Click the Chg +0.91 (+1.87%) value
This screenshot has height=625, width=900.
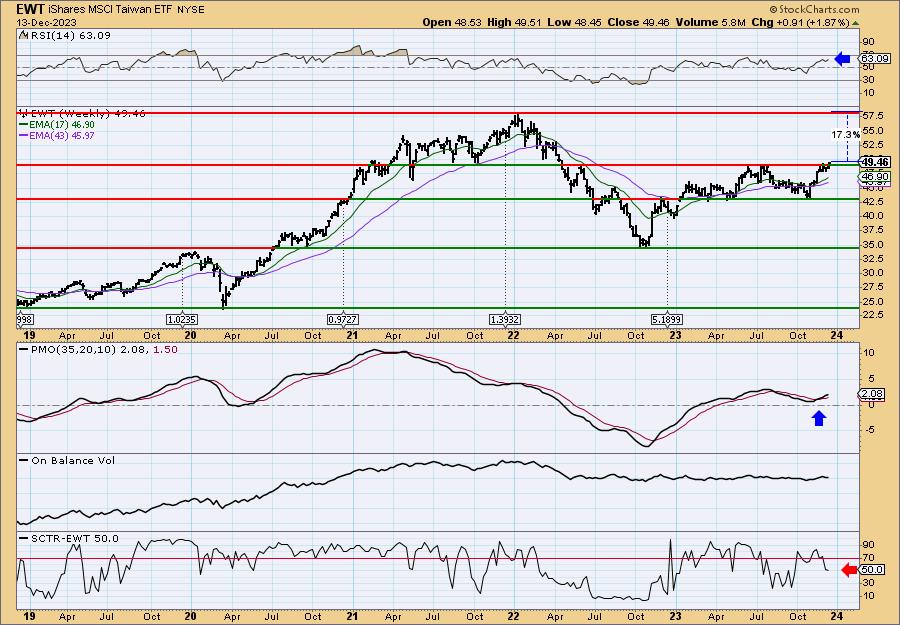pyautogui.click(x=800, y=22)
